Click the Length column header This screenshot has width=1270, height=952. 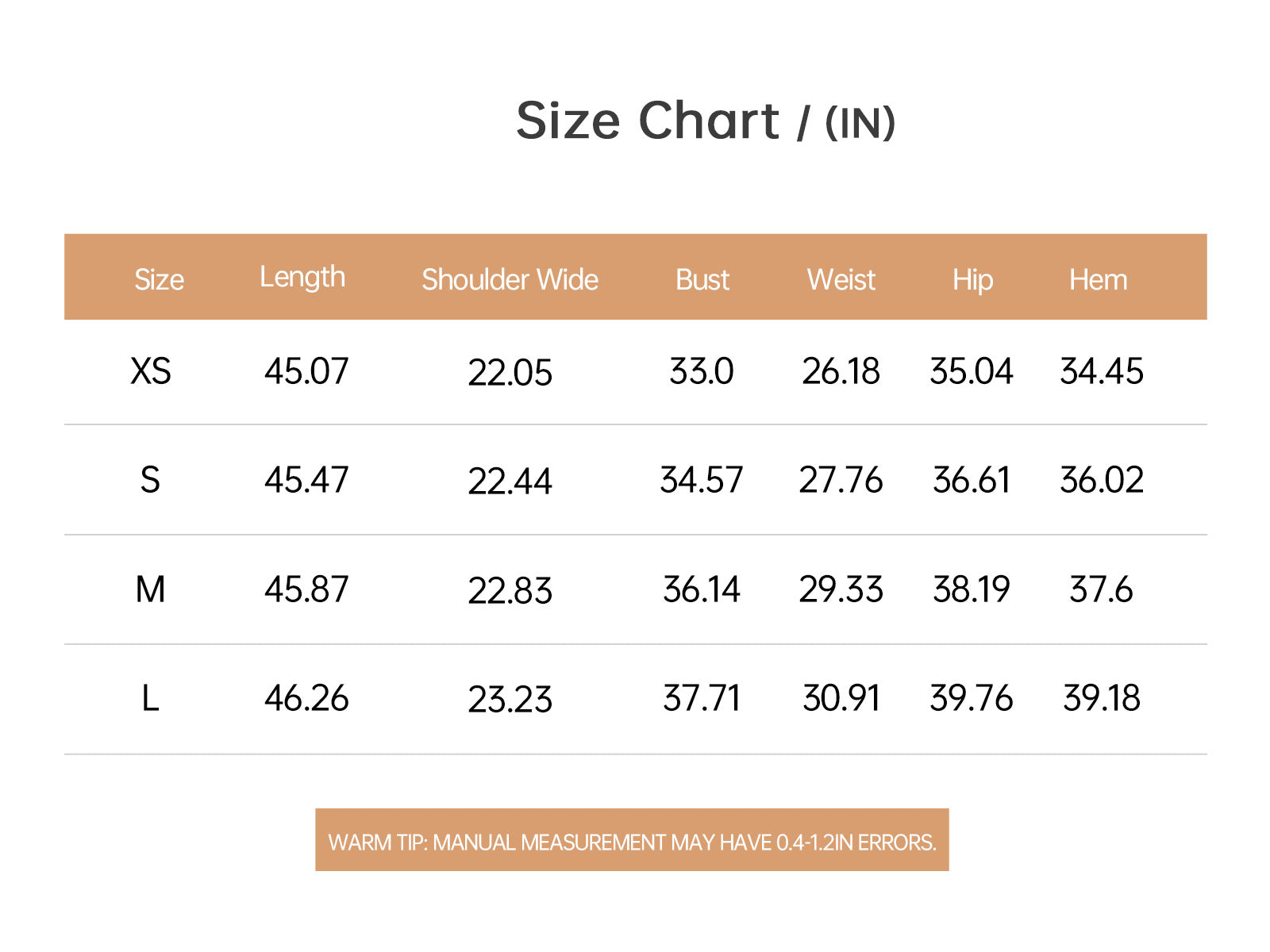pos(302,277)
